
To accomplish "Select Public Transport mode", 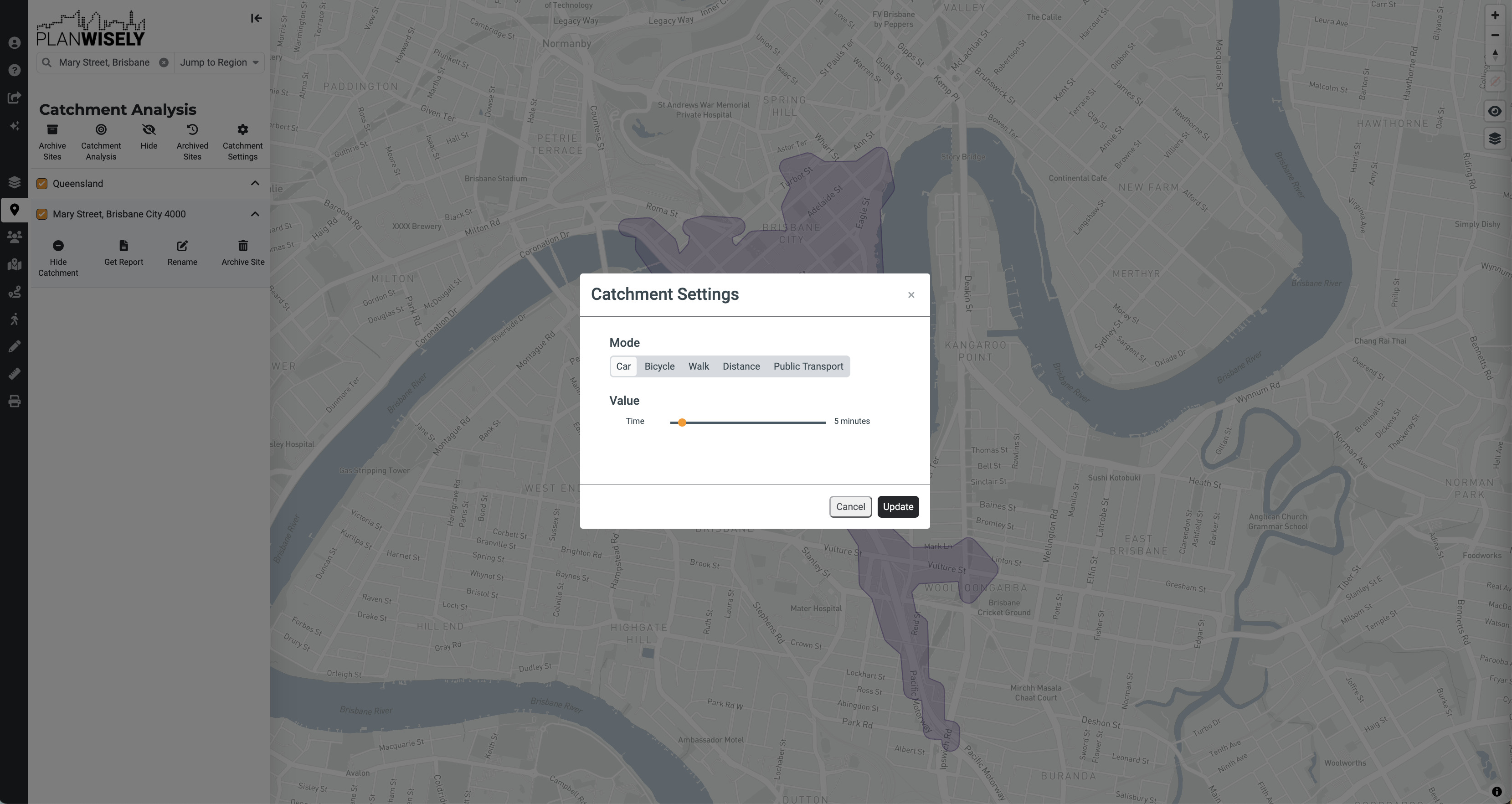I will (808, 366).
